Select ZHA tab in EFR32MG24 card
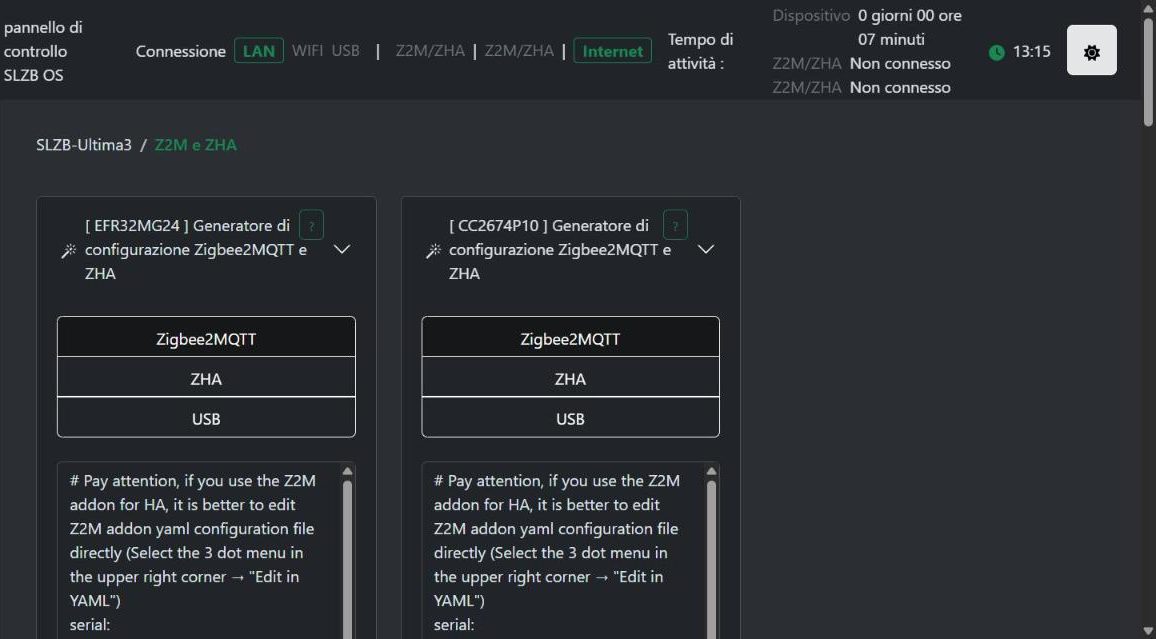The height and width of the screenshot is (639, 1156). coord(206,379)
